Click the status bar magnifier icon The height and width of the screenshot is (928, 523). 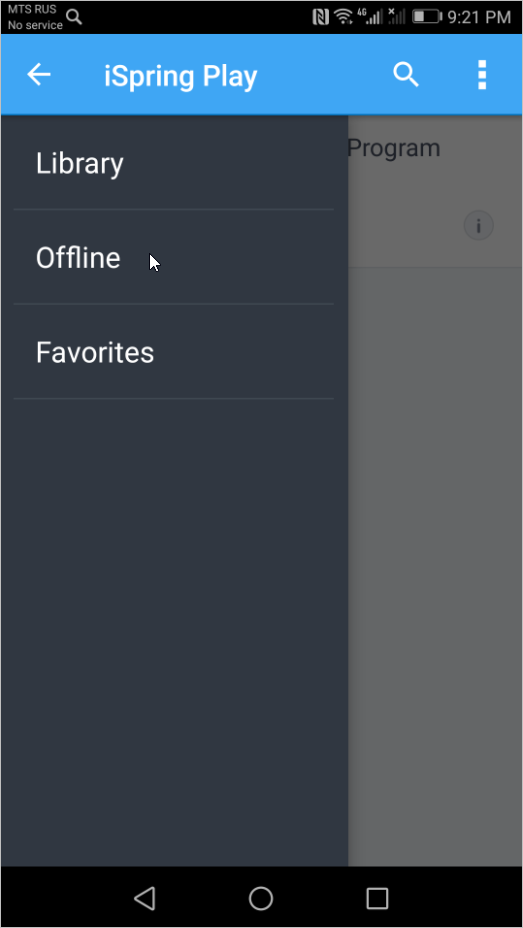74,17
